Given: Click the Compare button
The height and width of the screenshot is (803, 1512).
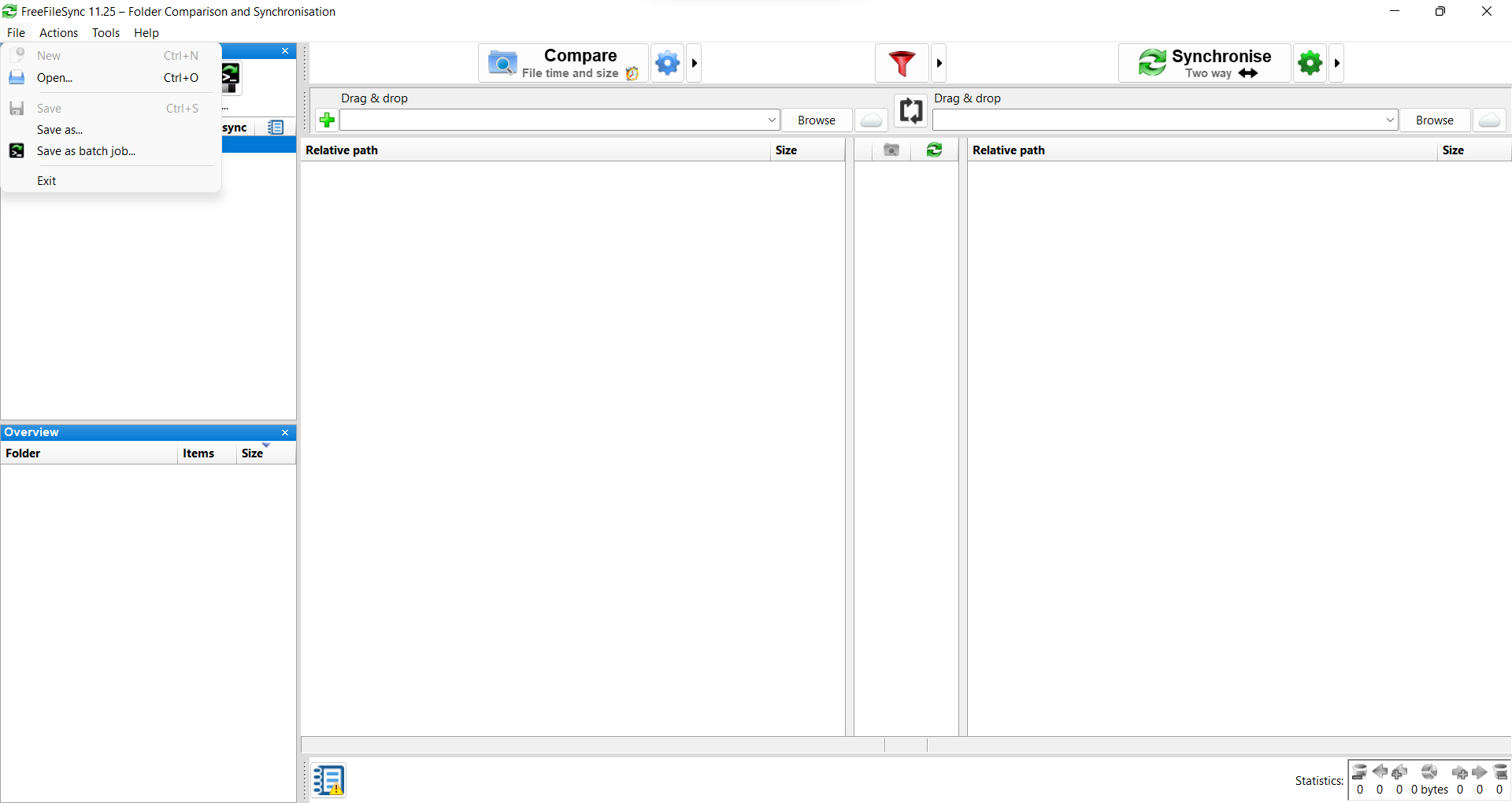Looking at the screenshot, I should point(563,63).
